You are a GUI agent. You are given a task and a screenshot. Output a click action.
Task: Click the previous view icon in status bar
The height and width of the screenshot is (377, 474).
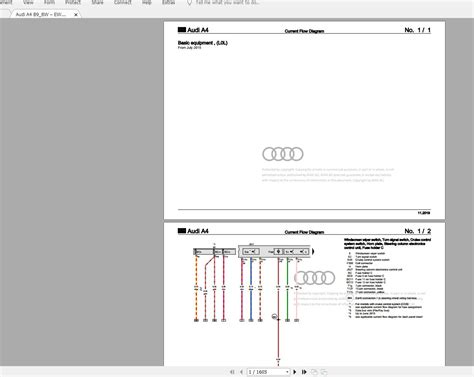(x=314, y=372)
